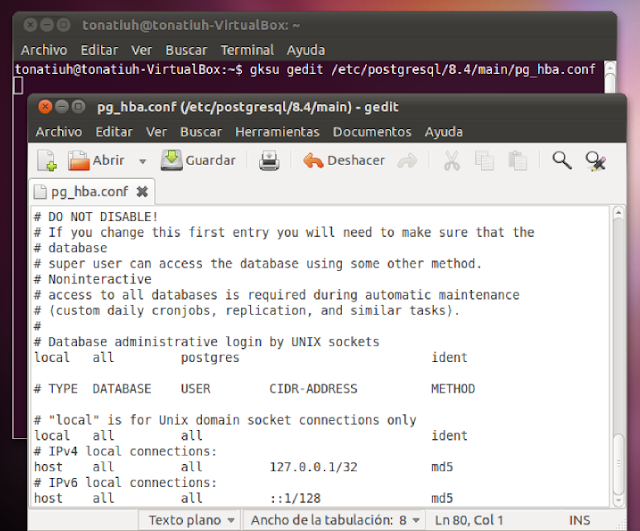
Task: Open Ancho de la tabulación dropdown
Action: tap(334, 520)
